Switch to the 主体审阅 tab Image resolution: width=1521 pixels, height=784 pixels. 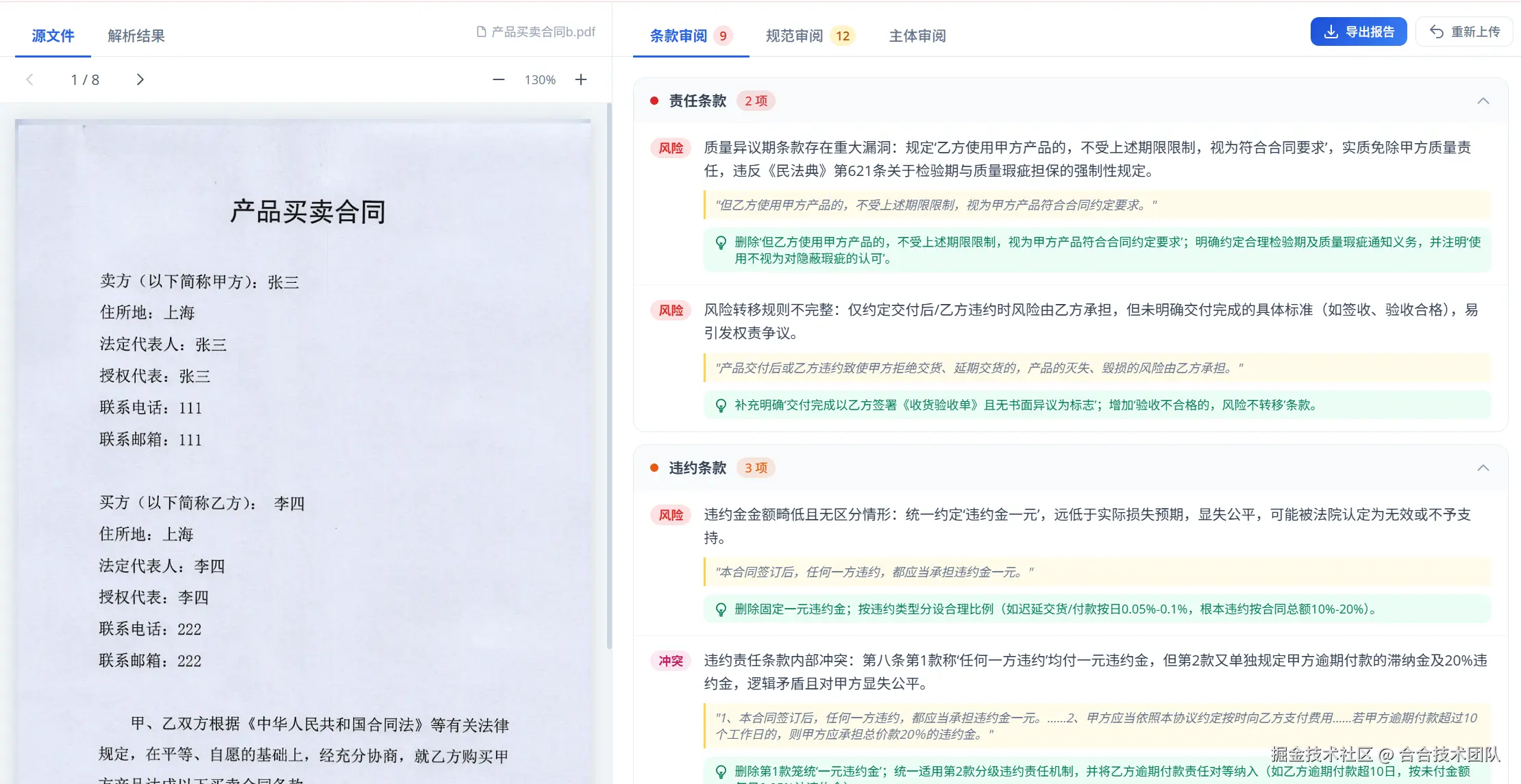click(917, 36)
